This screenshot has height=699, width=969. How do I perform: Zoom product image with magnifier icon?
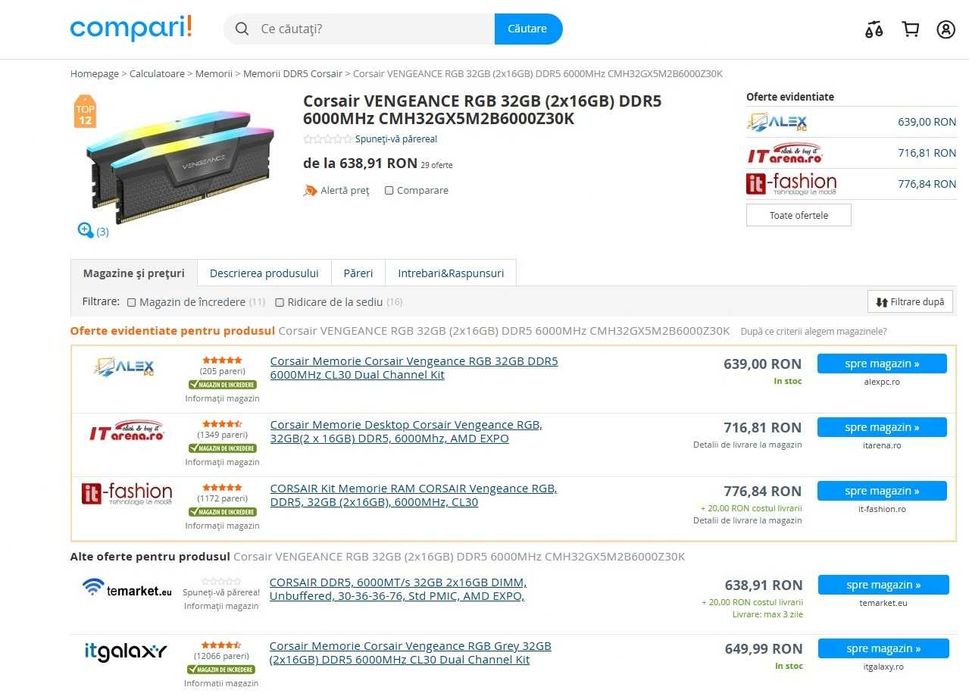(85, 230)
